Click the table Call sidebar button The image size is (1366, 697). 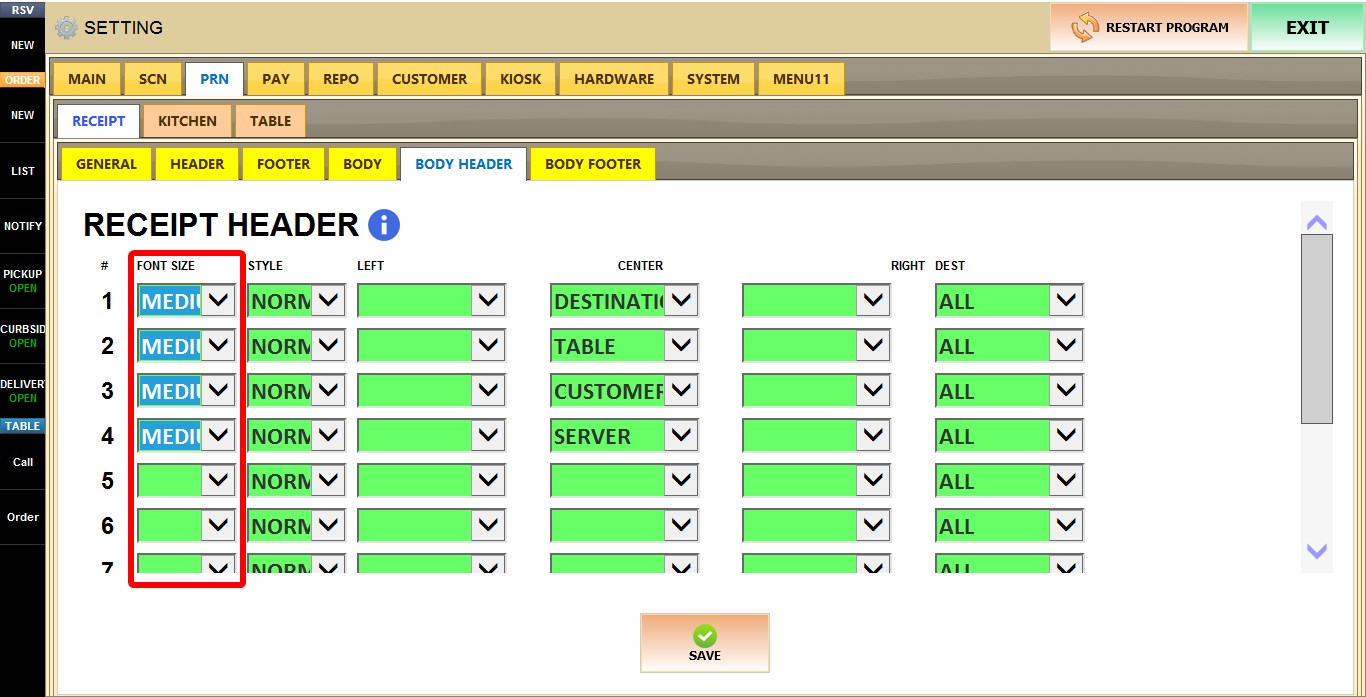click(22, 462)
